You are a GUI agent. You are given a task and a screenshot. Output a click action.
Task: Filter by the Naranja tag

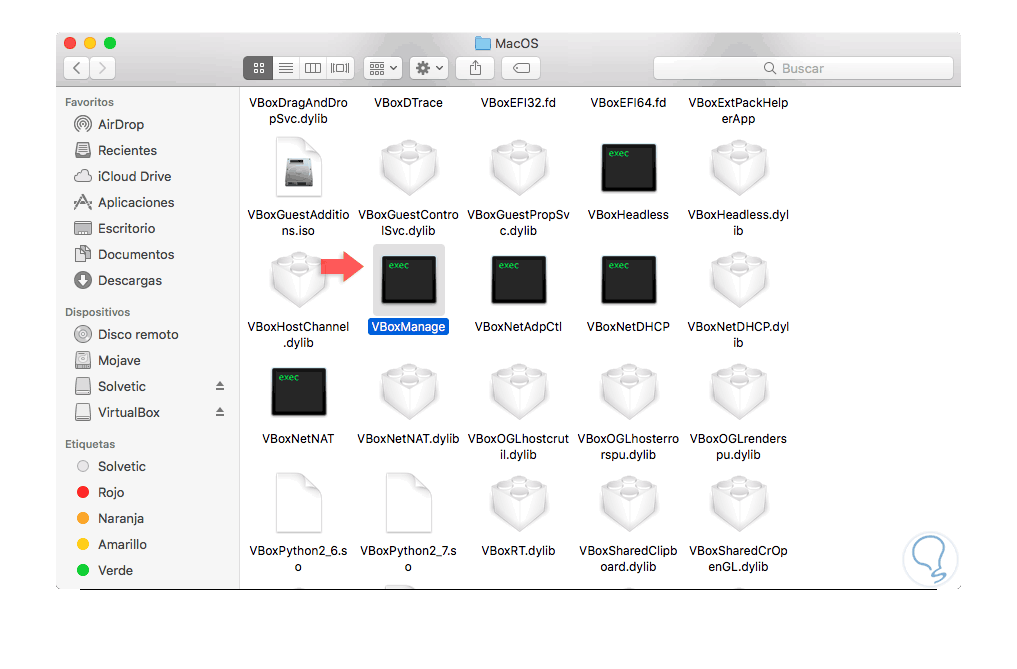pyautogui.click(x=110, y=518)
